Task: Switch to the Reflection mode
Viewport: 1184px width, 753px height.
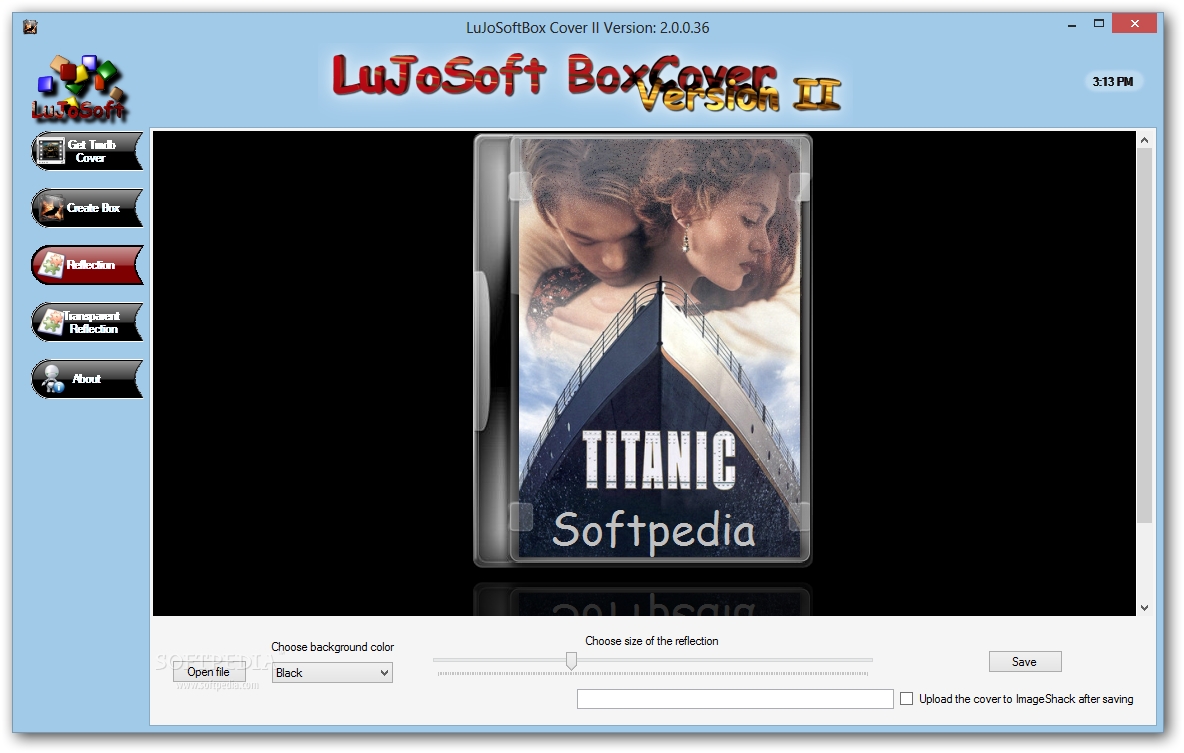Action: click(87, 264)
